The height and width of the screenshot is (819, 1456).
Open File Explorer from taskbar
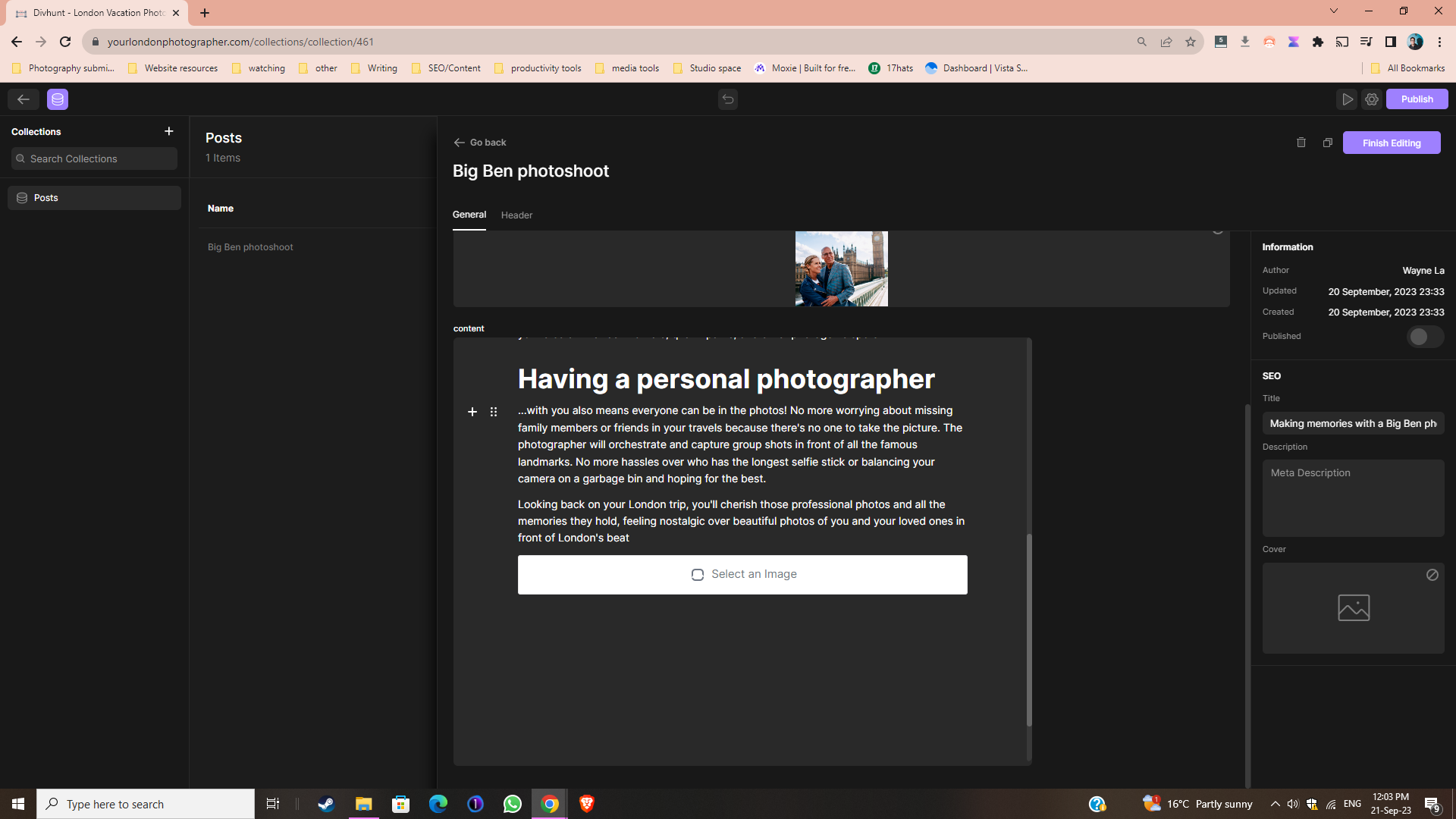pyautogui.click(x=363, y=804)
